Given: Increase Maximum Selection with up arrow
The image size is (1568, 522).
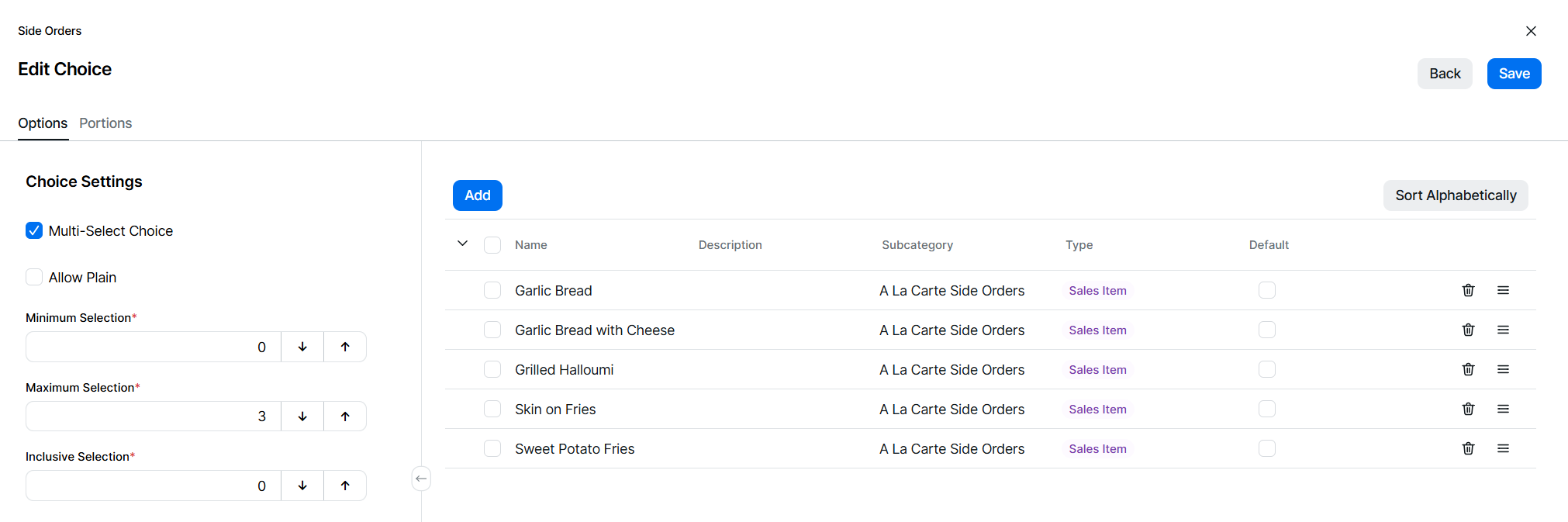Looking at the screenshot, I should point(345,417).
